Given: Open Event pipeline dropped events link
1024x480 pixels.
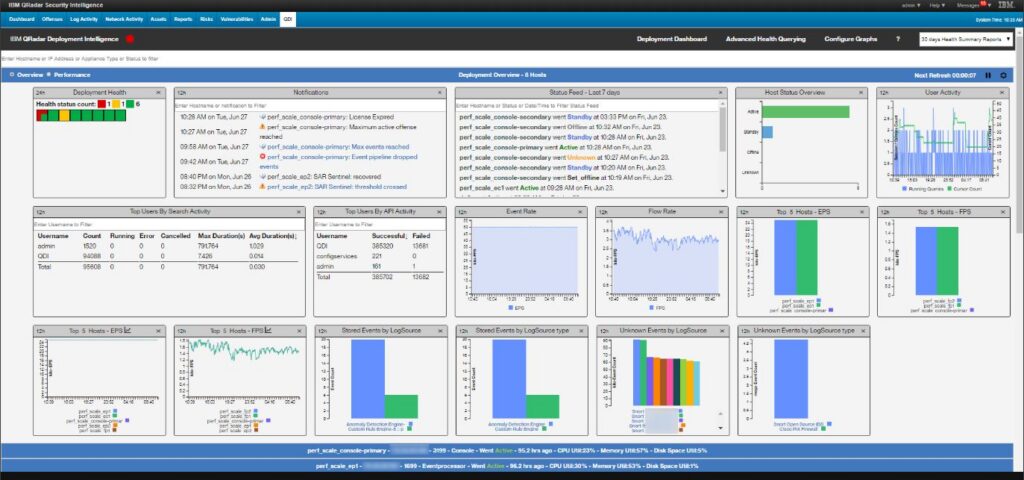Looking at the screenshot, I should (x=338, y=161).
